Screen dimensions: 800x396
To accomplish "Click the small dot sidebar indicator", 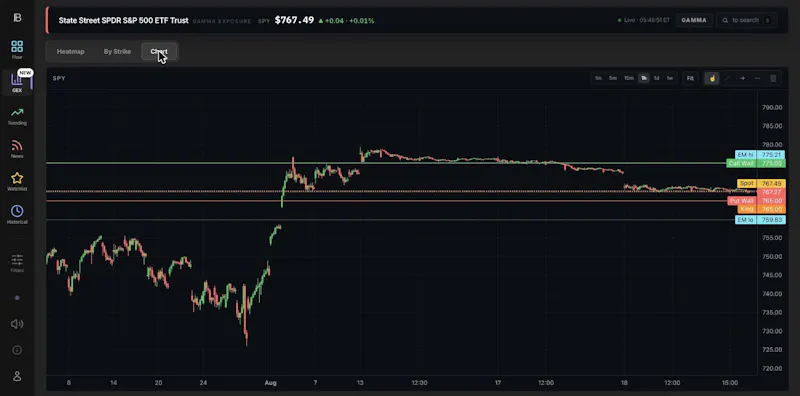I will click(17, 298).
